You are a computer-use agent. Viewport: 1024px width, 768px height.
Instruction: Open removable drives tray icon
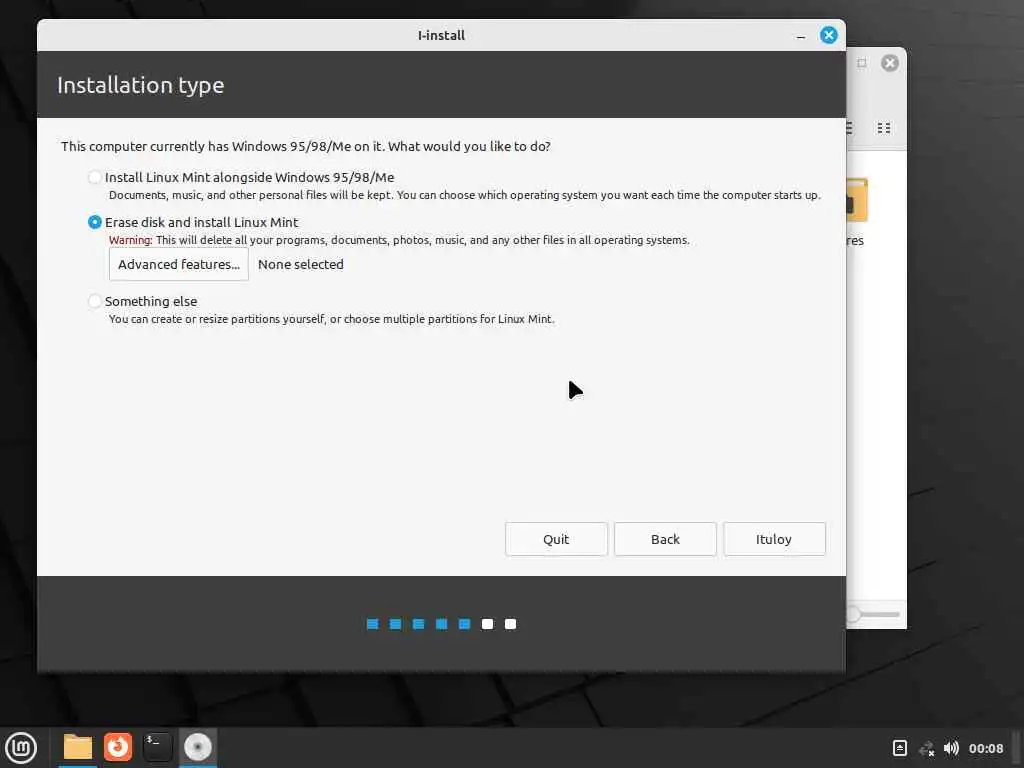(899, 748)
